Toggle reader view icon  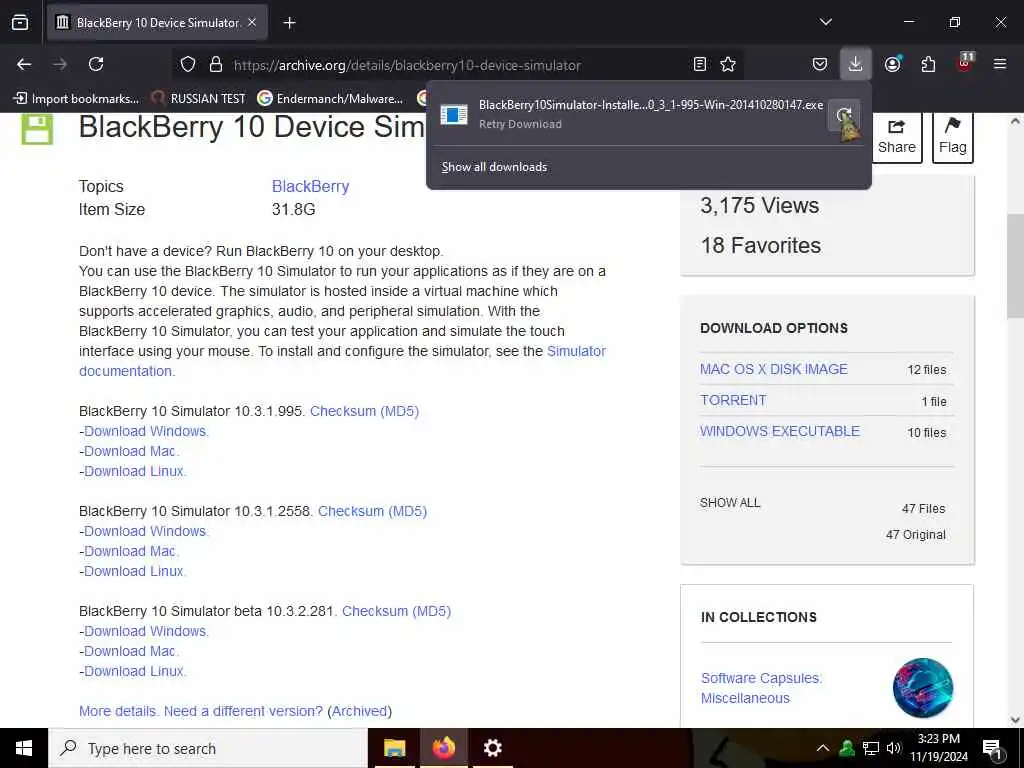click(699, 64)
